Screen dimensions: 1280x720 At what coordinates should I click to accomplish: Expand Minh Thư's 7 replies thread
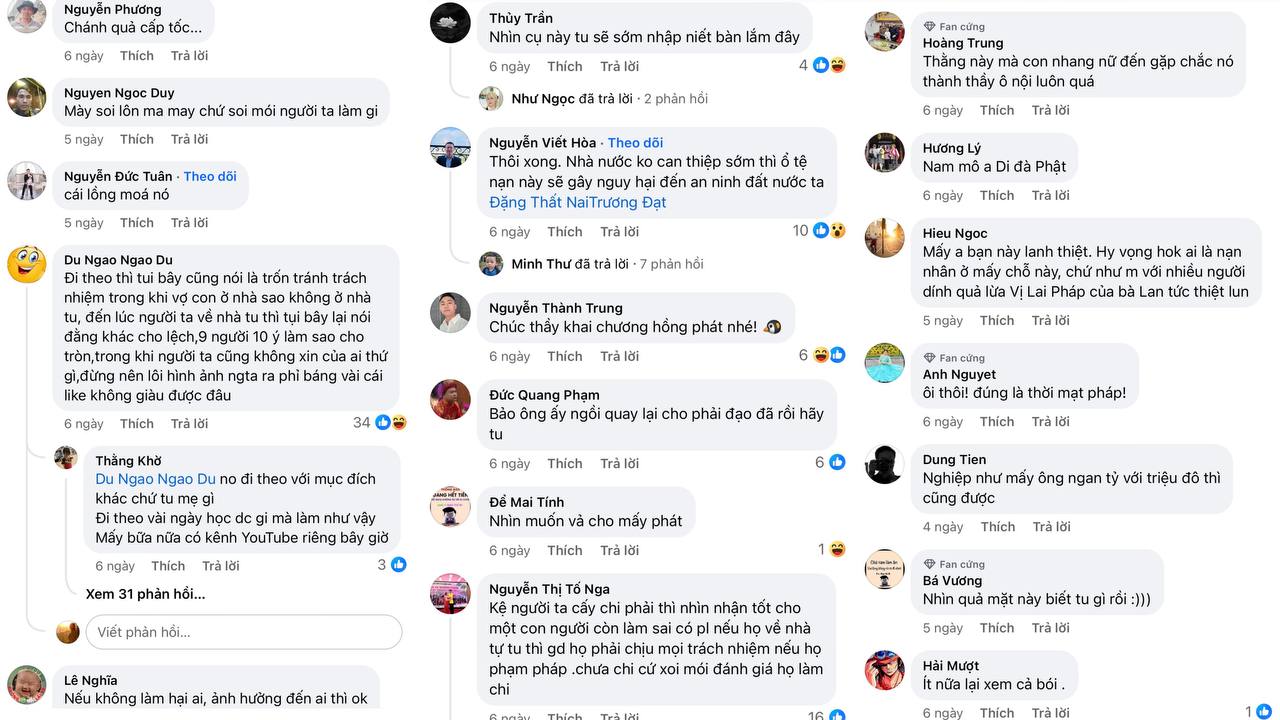tap(607, 264)
